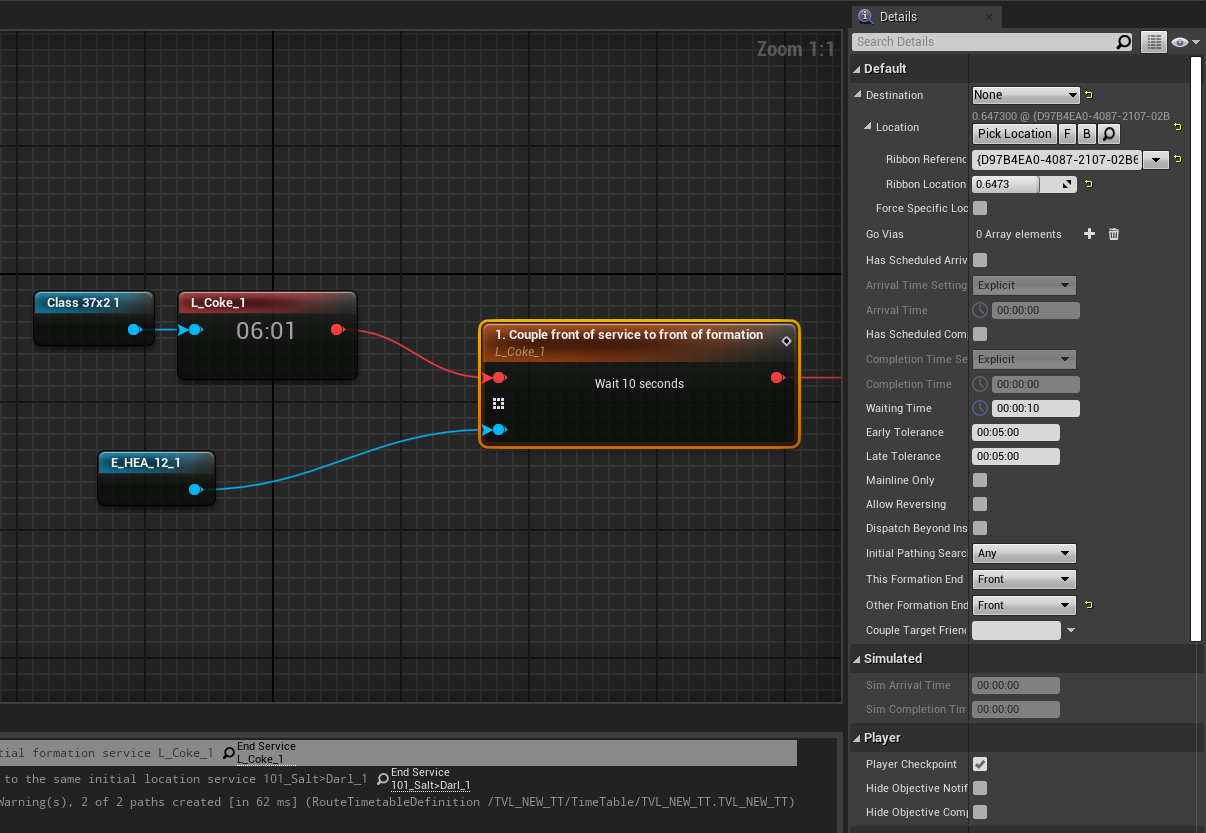Click the clock icon next to Arrival Time

pos(980,310)
